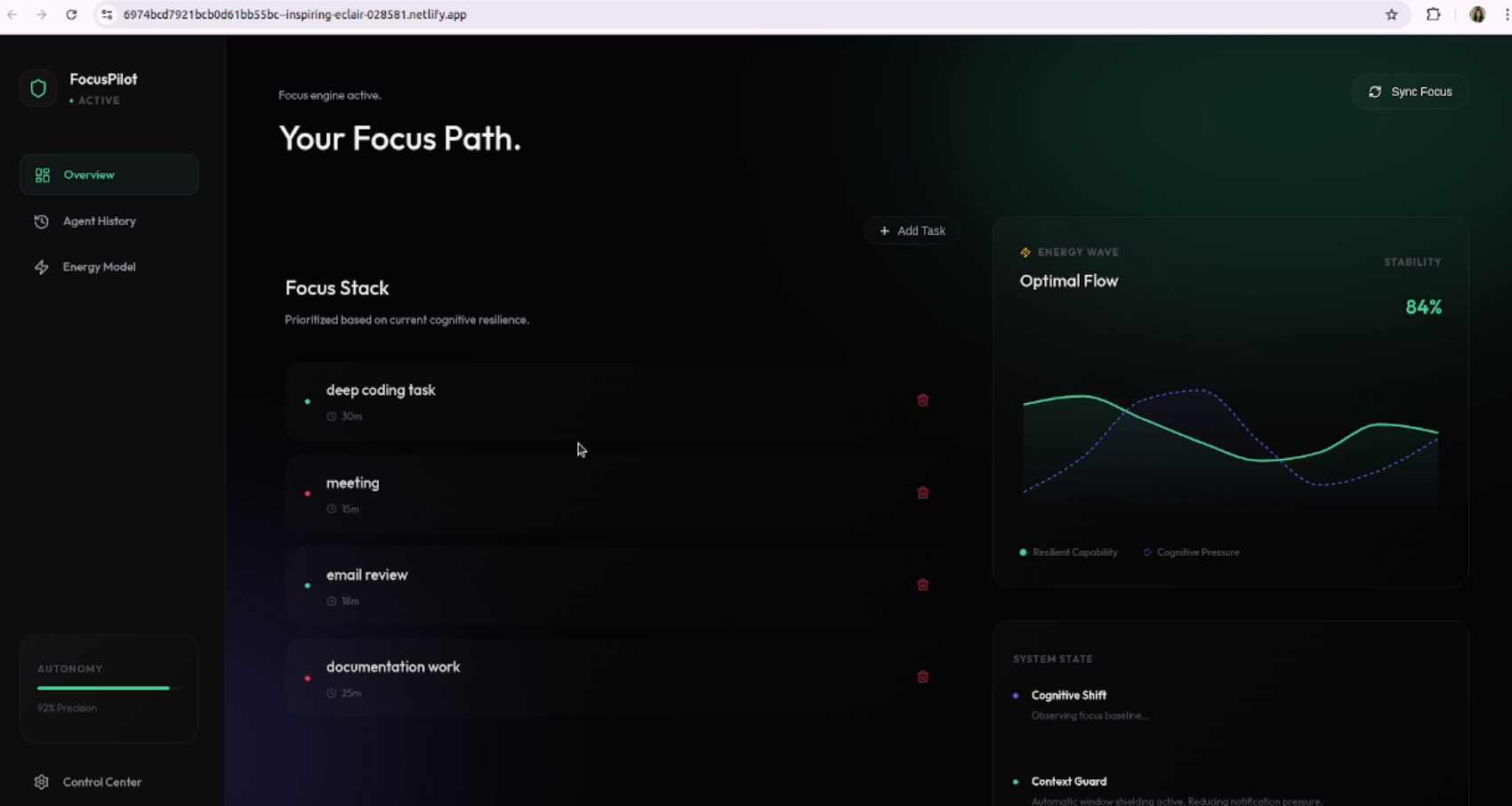This screenshot has width=1512, height=806.
Task: Open the Overview sidebar item
Action: pyautogui.click(x=109, y=174)
